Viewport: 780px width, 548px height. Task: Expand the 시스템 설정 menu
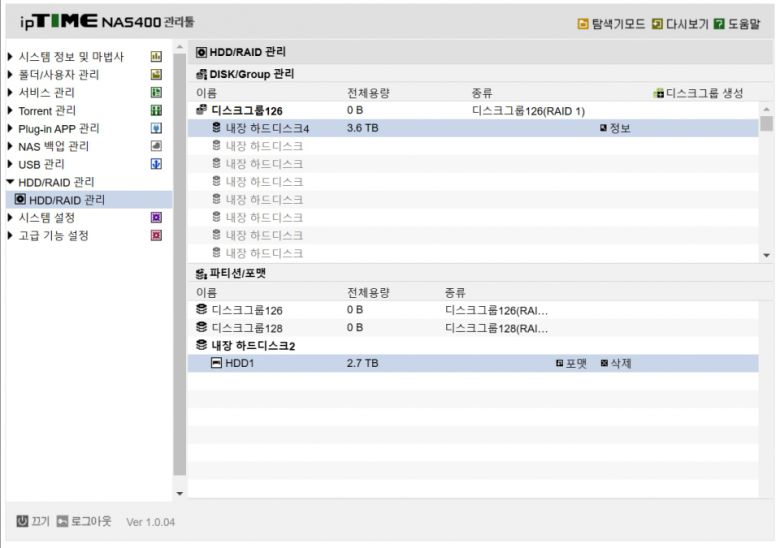9,218
